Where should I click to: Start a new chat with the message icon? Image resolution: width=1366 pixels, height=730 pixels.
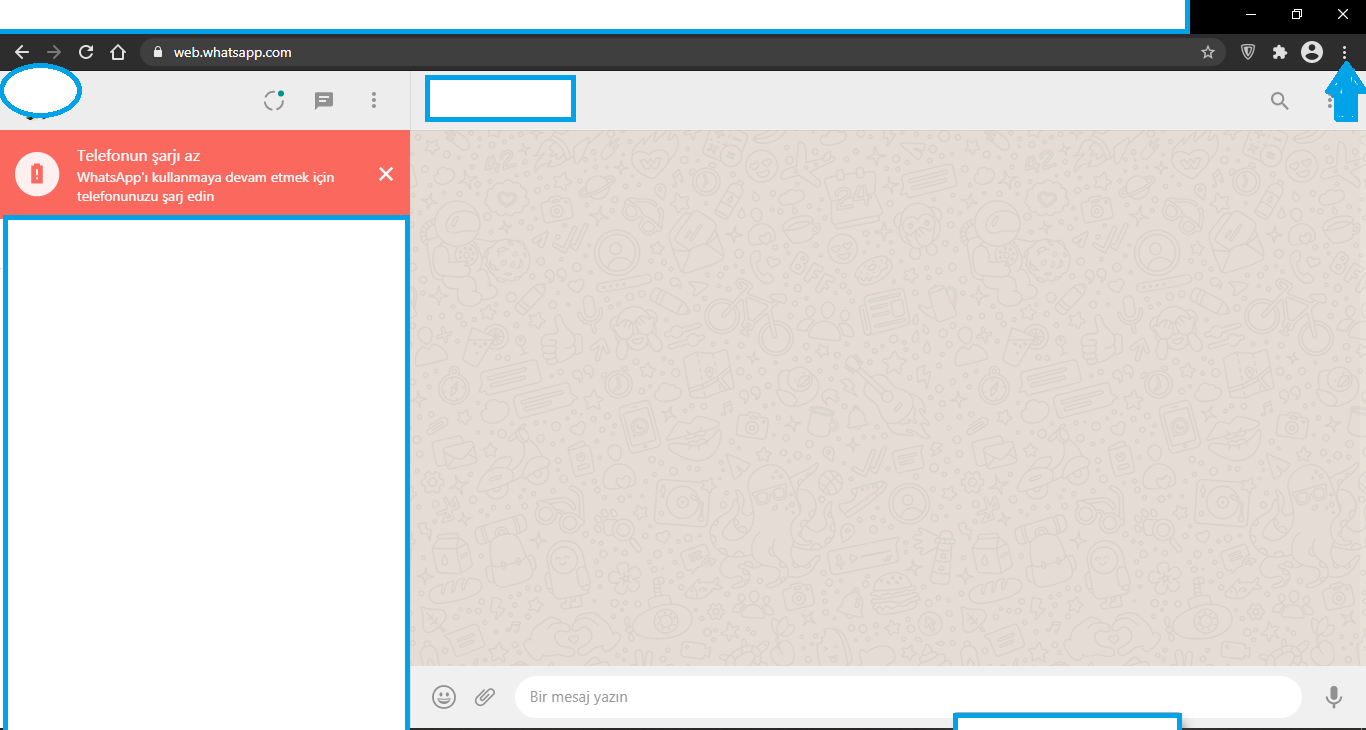pos(324,100)
